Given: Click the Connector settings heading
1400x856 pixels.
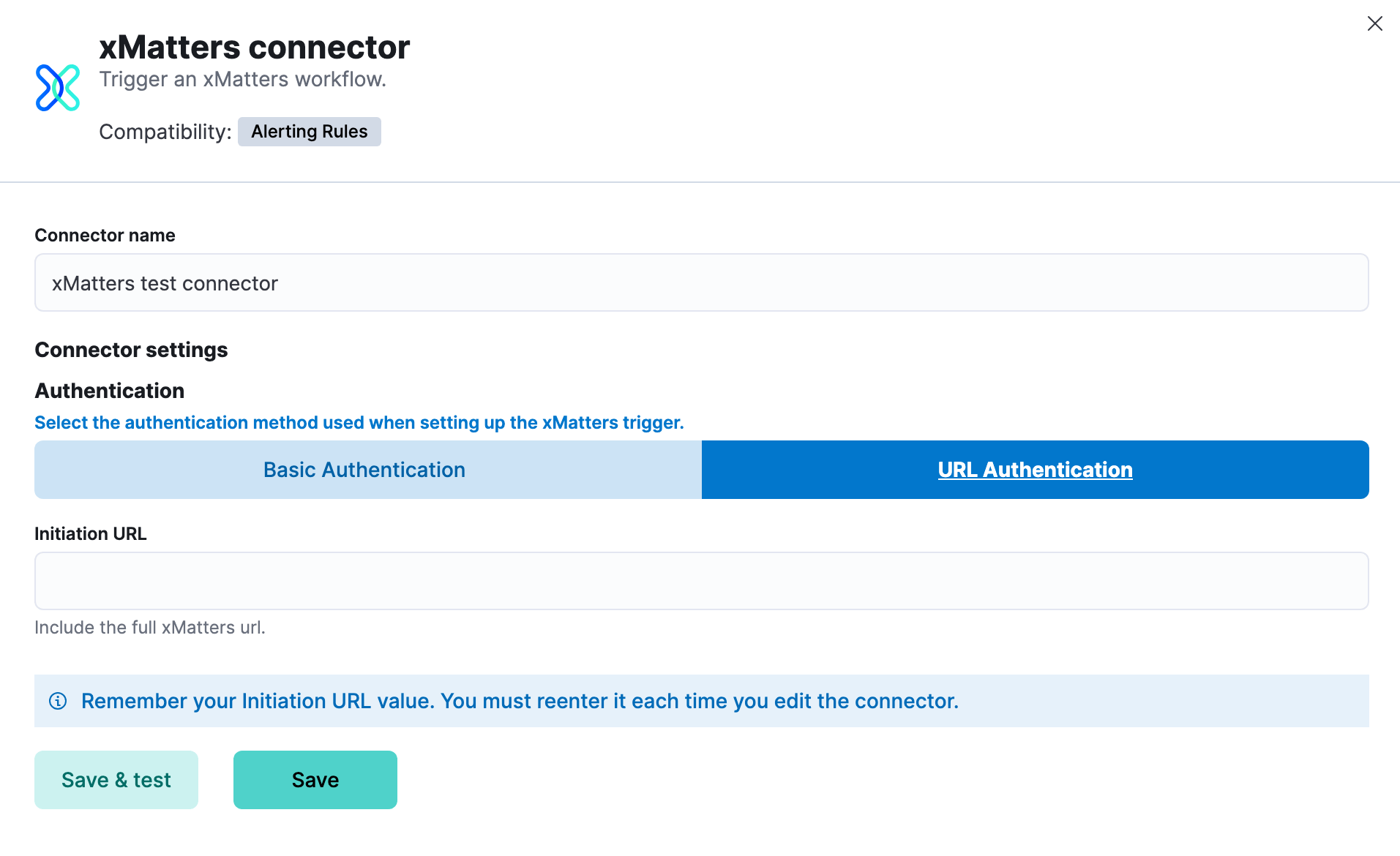Looking at the screenshot, I should 130,349.
